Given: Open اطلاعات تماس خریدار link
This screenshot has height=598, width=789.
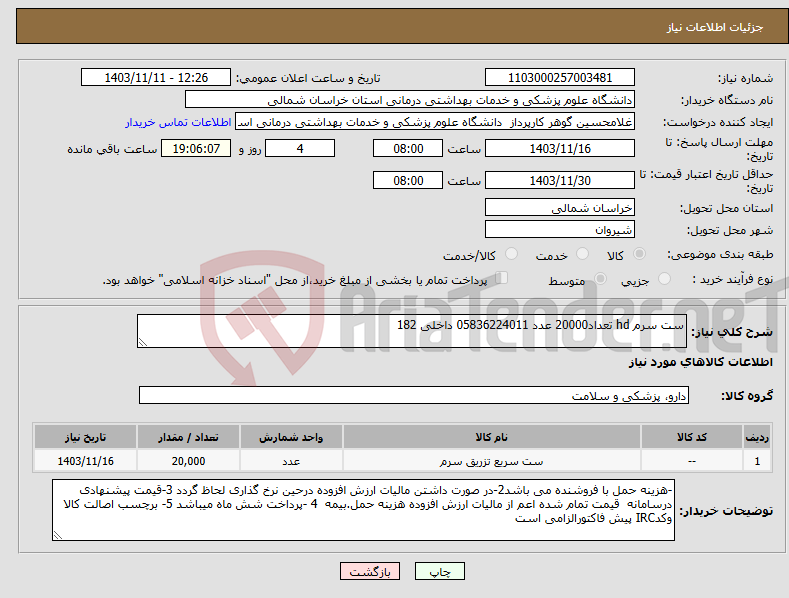Looking at the screenshot, I should [x=178, y=122].
